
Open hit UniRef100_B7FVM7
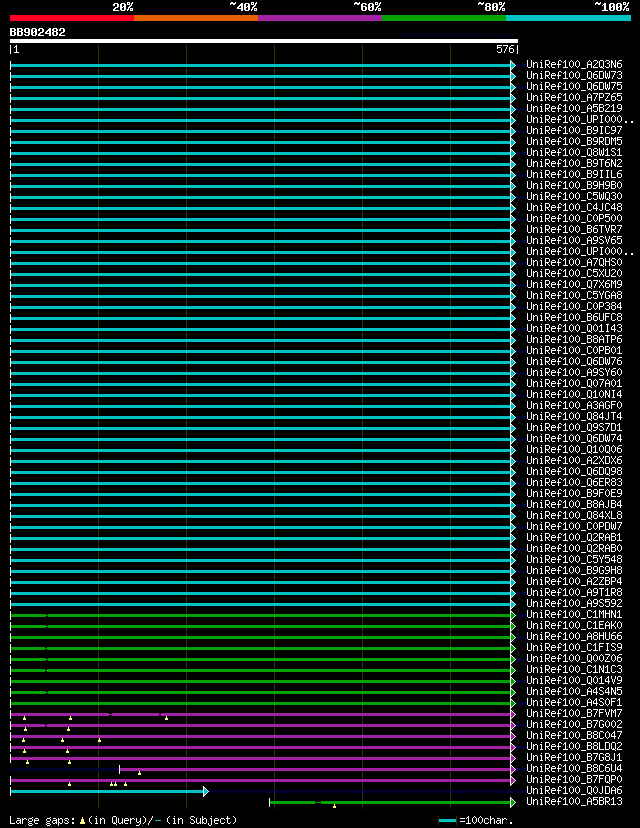pos(574,713)
